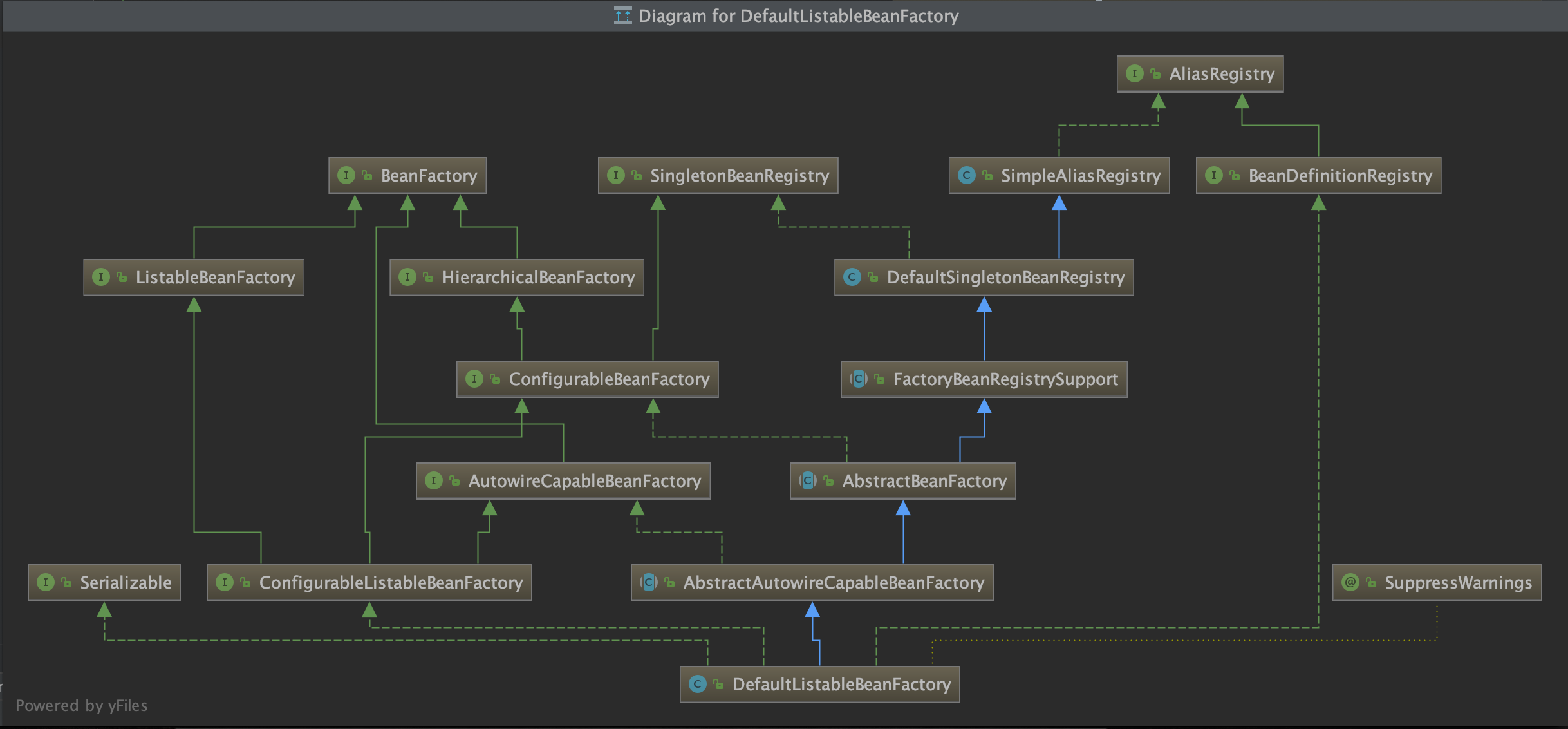
Task: Click FactoryBeanRegistrySupport node text
Action: pyautogui.click(x=1005, y=379)
